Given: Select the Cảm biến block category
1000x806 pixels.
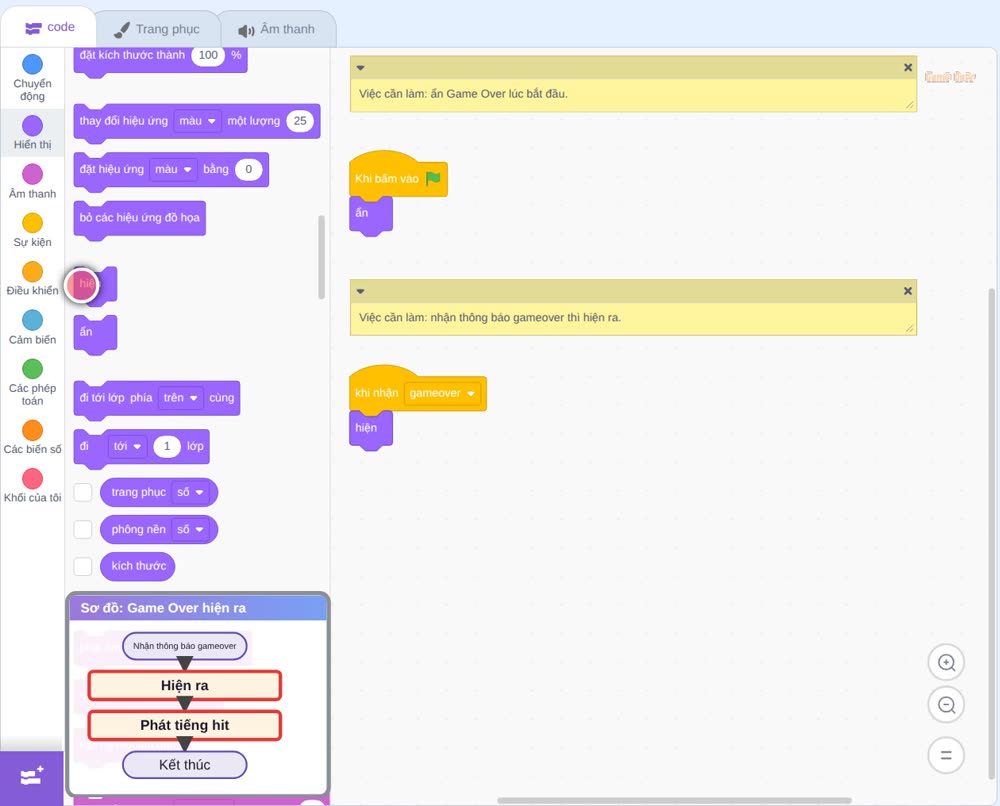Looking at the screenshot, I should click(x=32, y=327).
